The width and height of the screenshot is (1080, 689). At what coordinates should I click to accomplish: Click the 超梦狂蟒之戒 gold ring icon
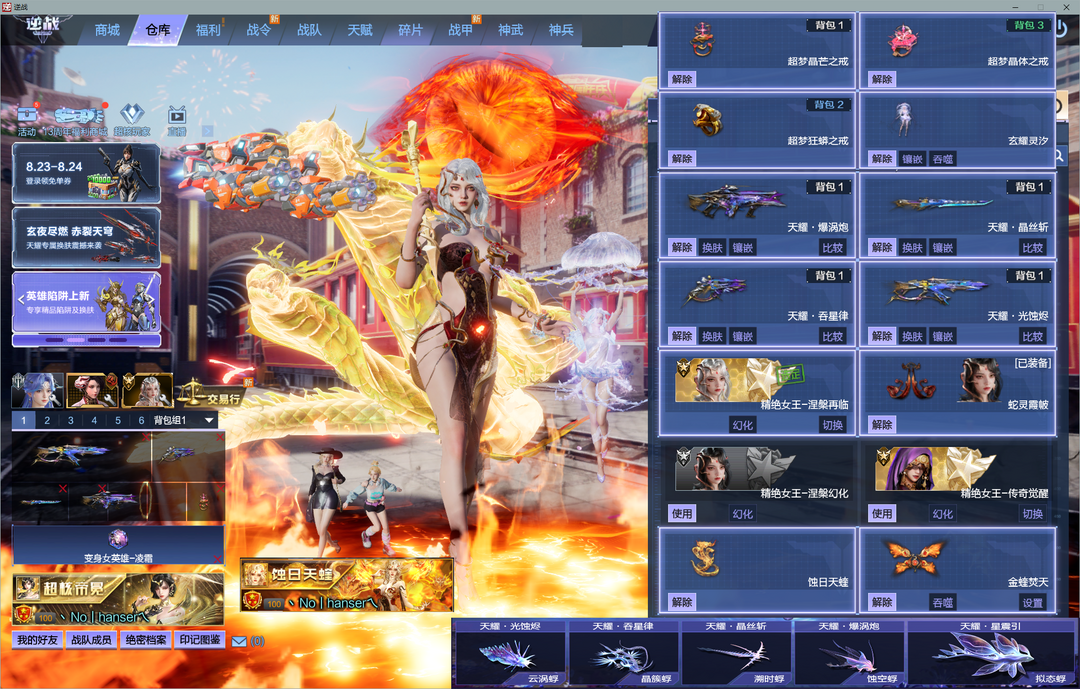coord(707,120)
